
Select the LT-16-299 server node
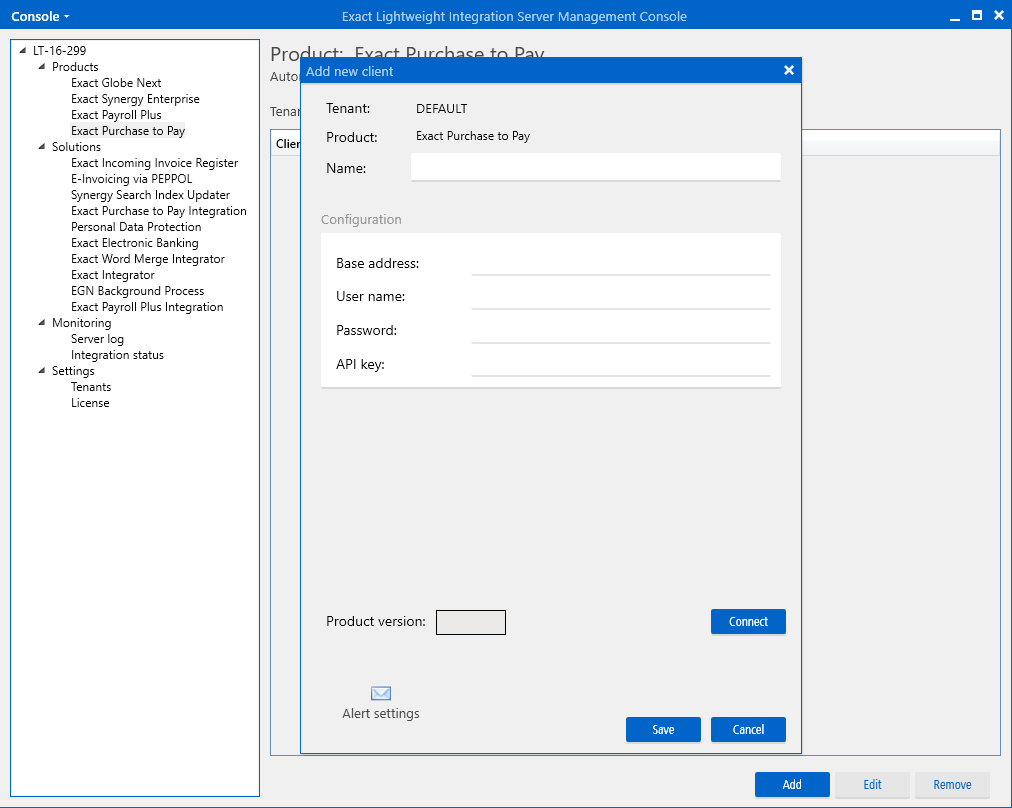tap(59, 50)
